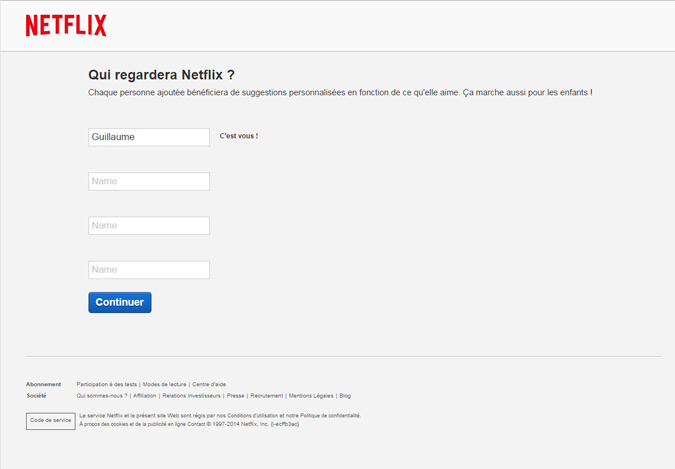Open the Participation à des tests link

coord(106,384)
